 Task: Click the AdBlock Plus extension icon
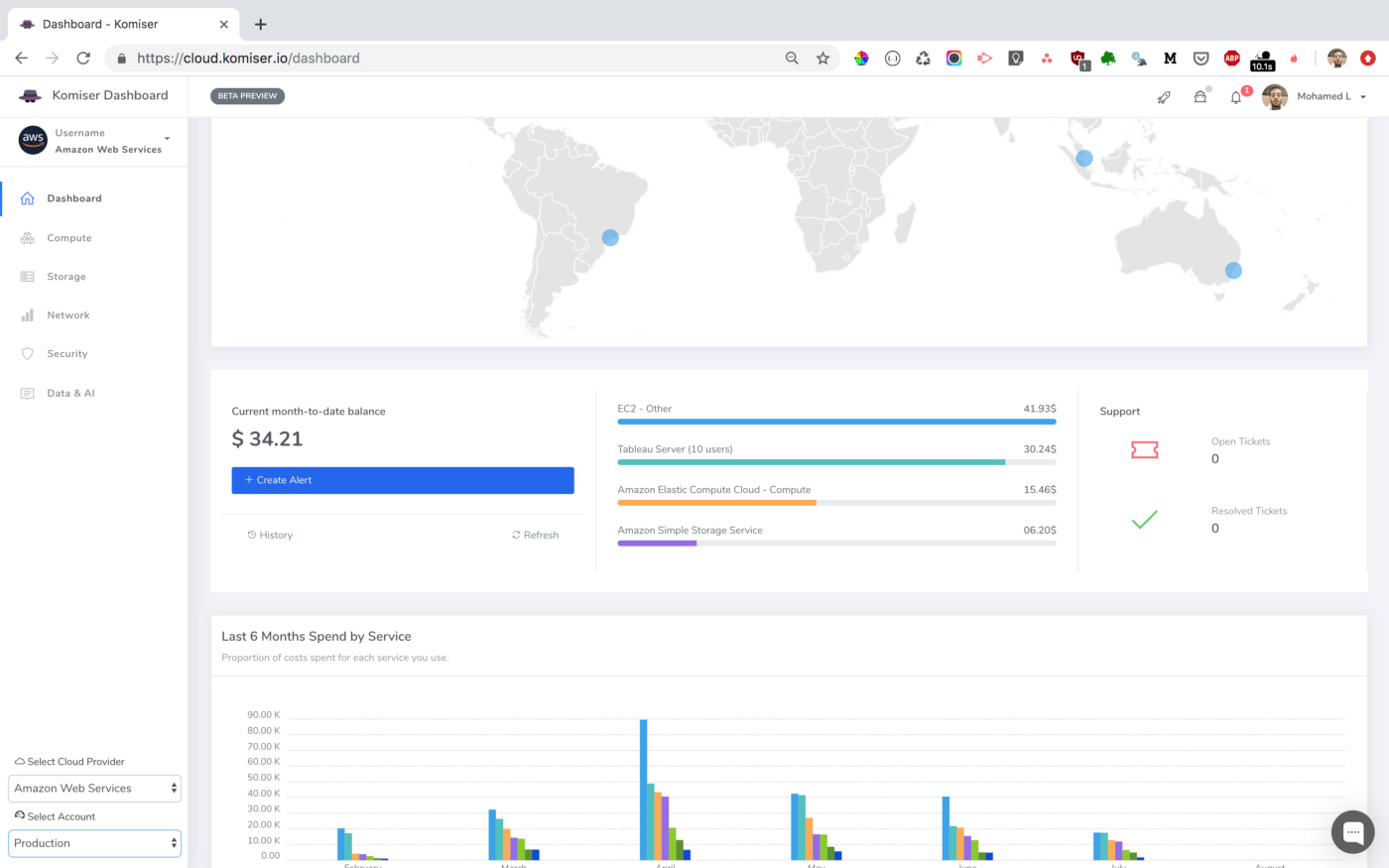pyautogui.click(x=1231, y=58)
